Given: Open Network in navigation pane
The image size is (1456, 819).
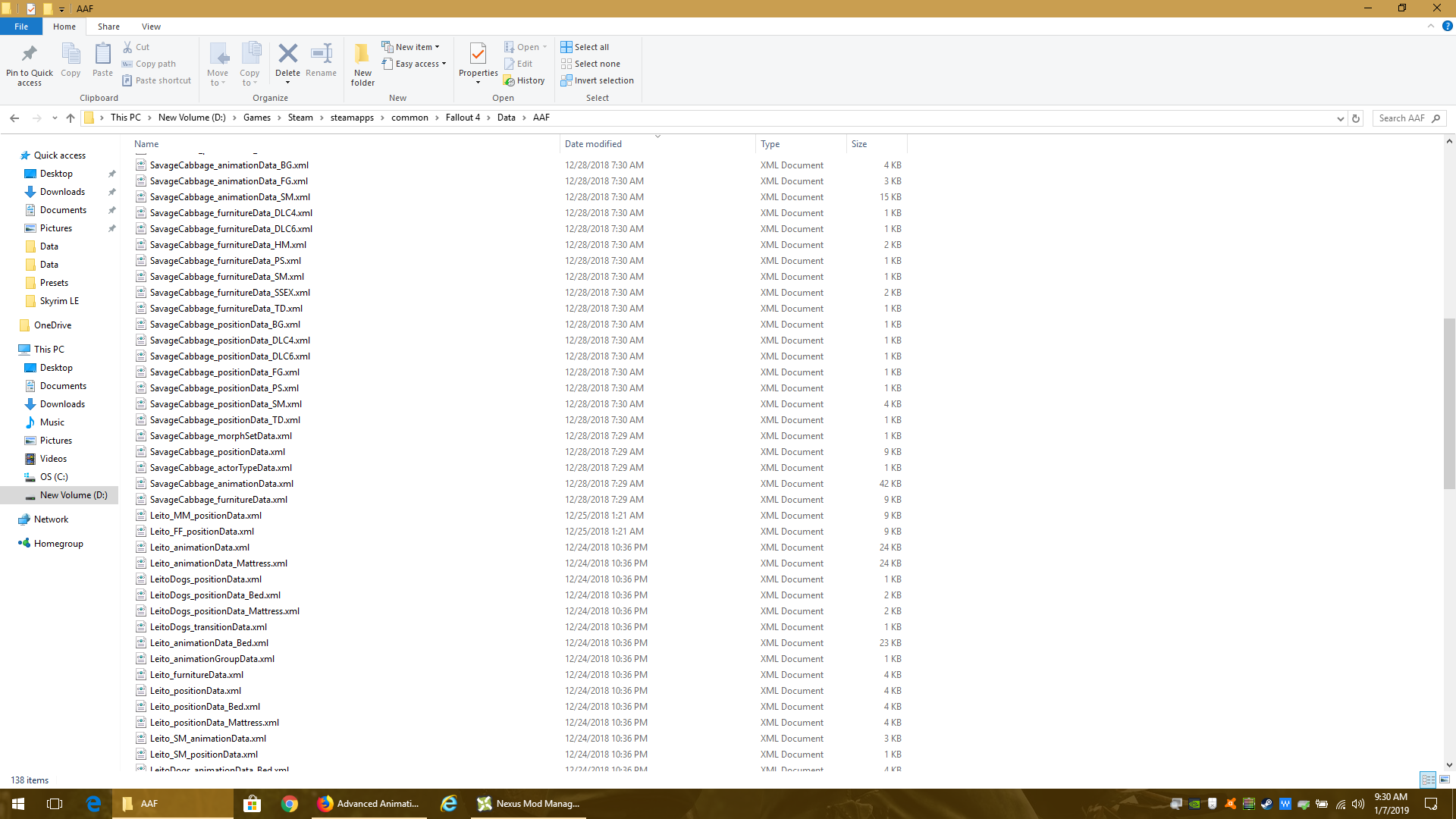Looking at the screenshot, I should pos(51,519).
